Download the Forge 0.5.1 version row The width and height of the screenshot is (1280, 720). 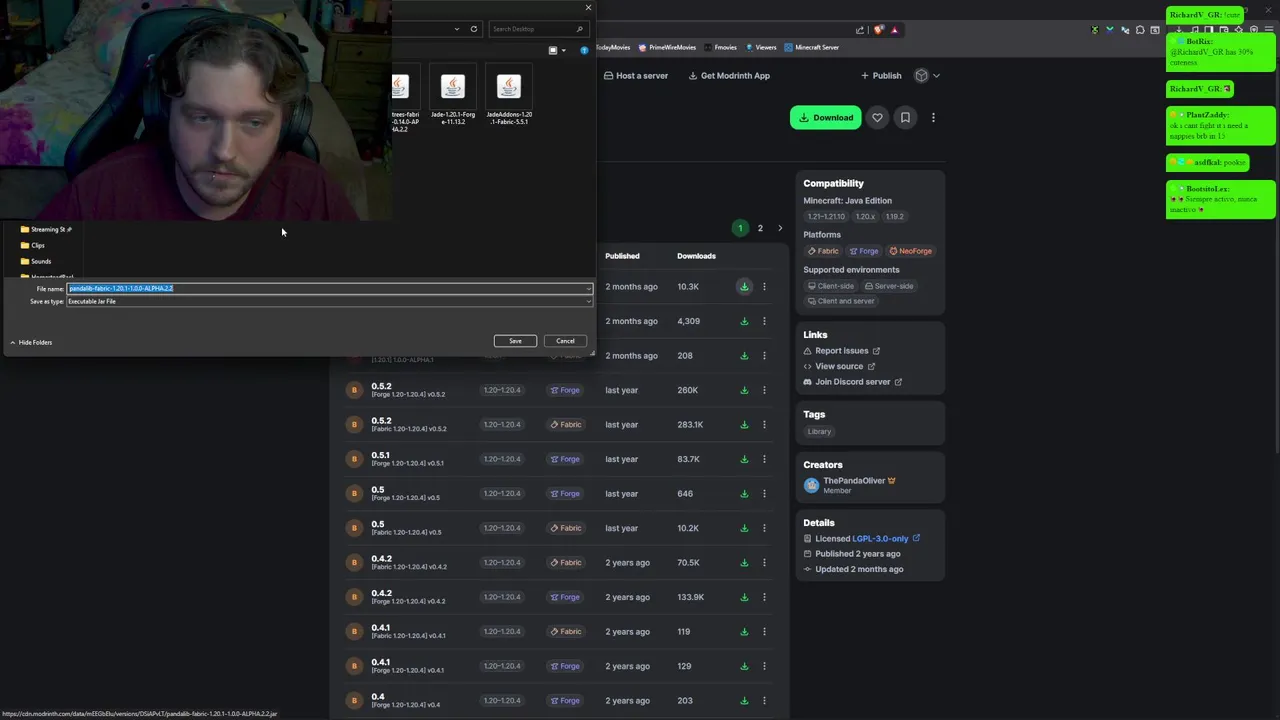coord(744,459)
